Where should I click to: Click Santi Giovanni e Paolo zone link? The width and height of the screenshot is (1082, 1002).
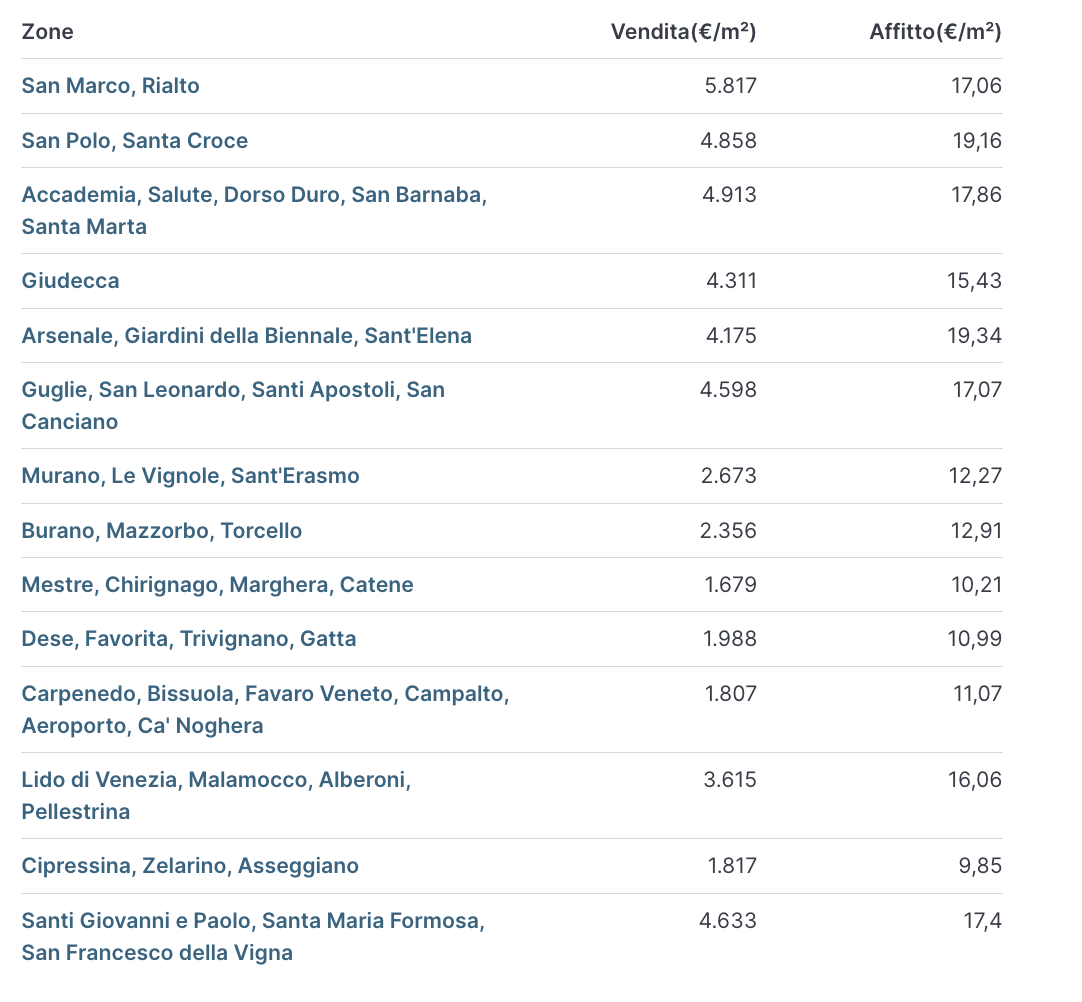(x=252, y=921)
